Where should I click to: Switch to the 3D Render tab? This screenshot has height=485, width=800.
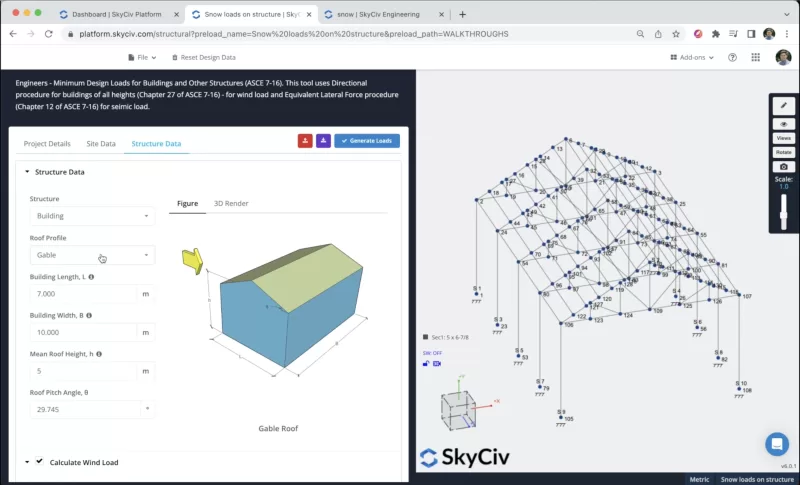click(x=231, y=203)
